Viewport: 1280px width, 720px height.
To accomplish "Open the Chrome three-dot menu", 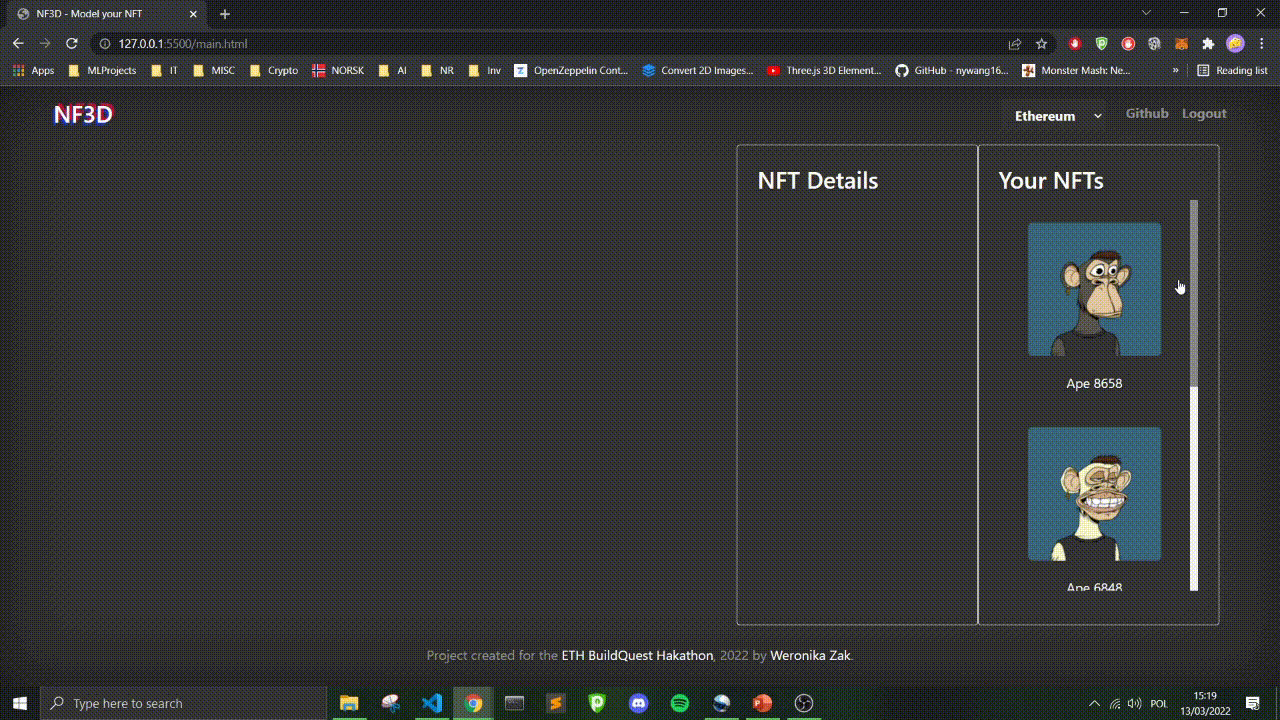I will point(1262,44).
